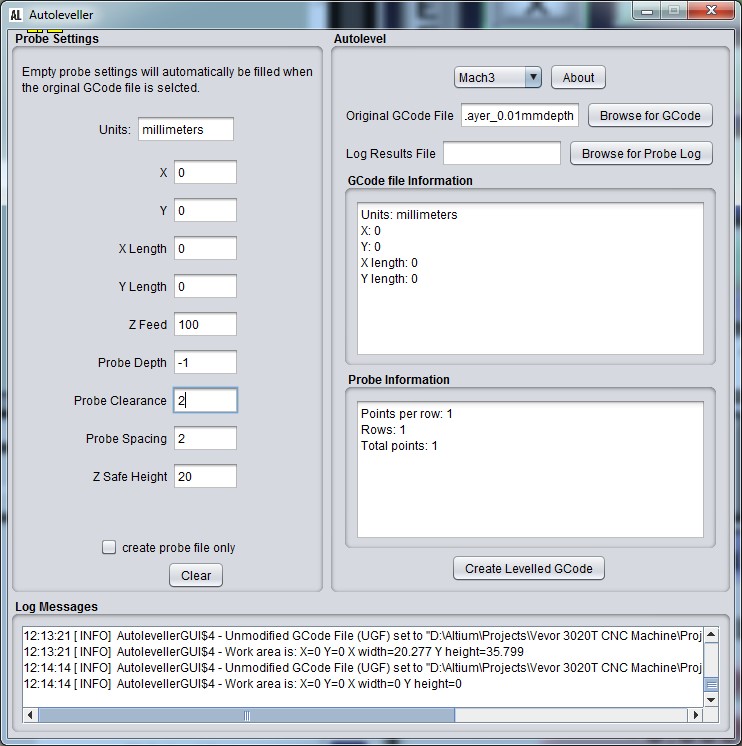Click the Log Results File field
This screenshot has height=746, width=742.
pos(502,153)
